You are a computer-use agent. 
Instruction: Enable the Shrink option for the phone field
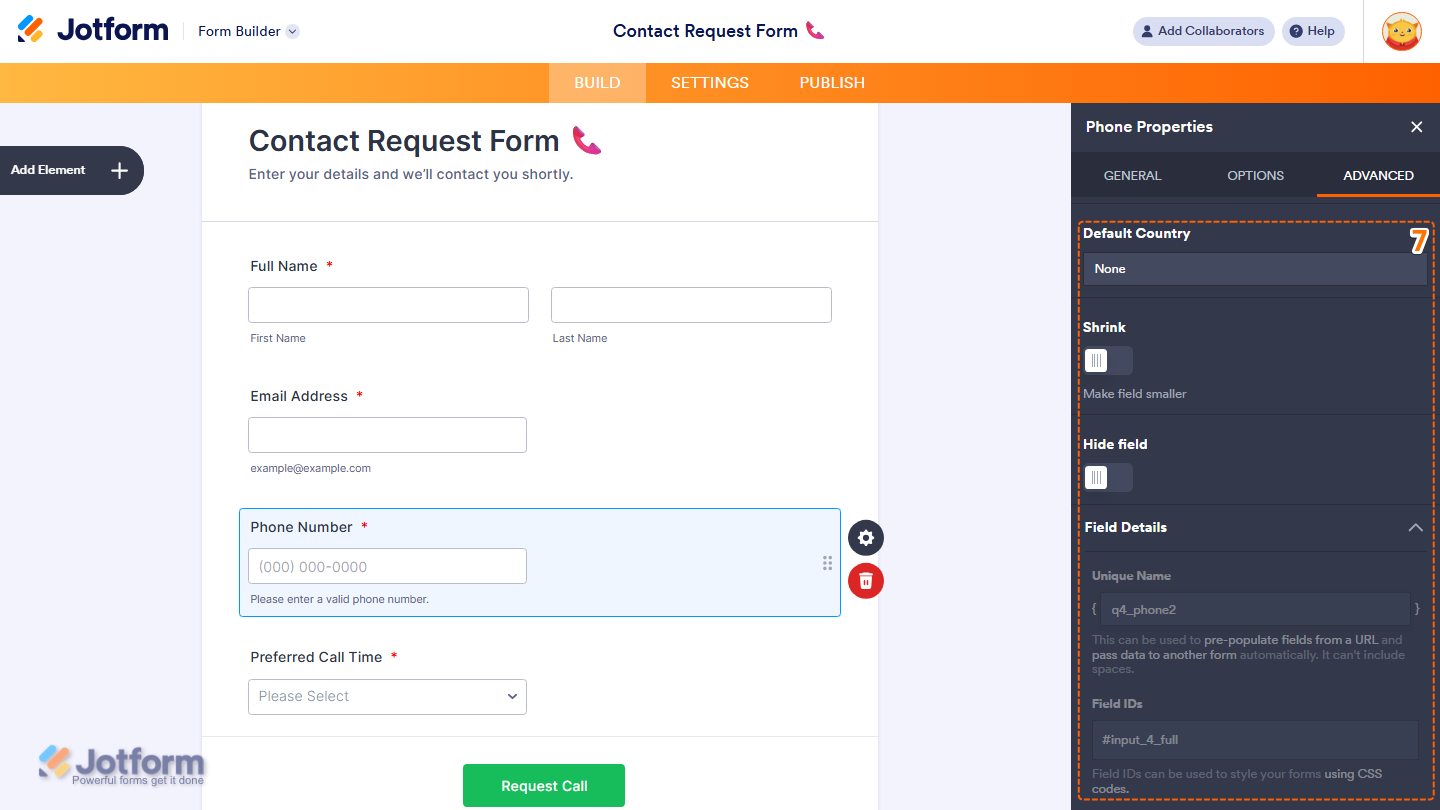coord(1107,360)
